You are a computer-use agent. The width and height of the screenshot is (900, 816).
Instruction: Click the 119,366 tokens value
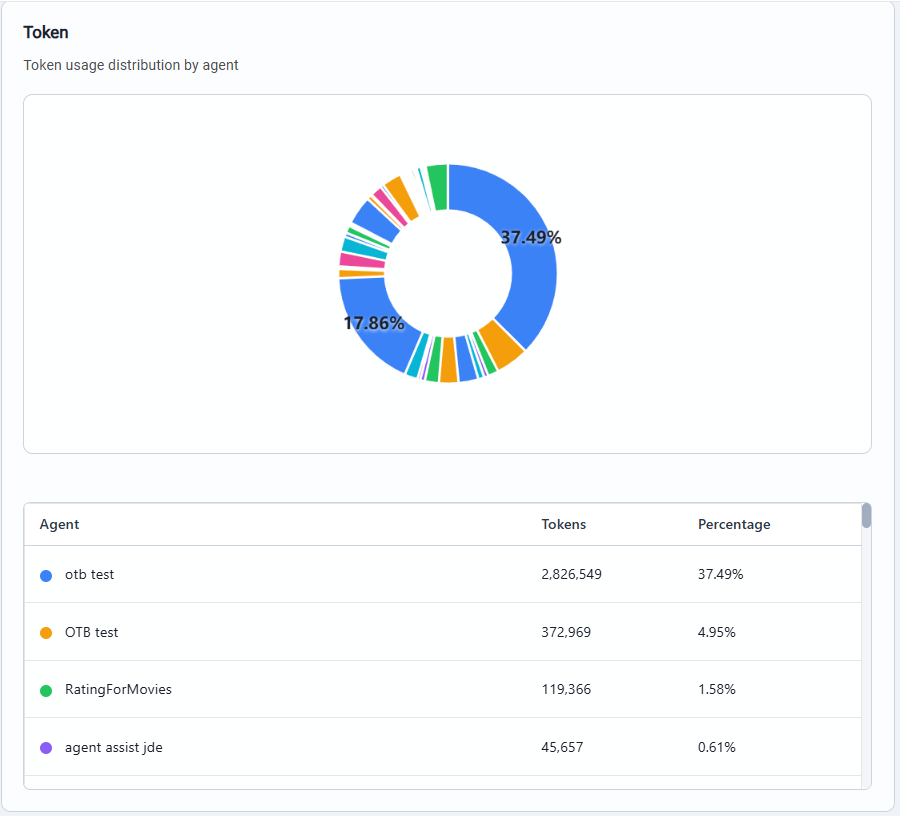pyautogui.click(x=566, y=689)
